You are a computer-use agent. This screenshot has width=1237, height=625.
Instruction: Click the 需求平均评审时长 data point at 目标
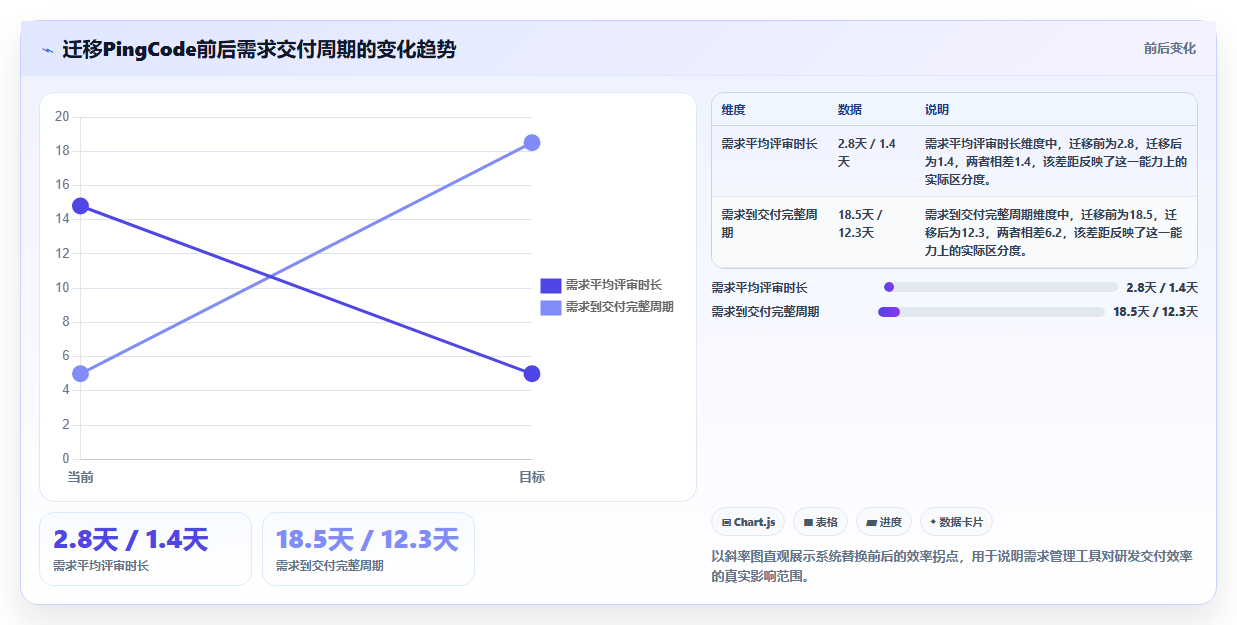click(532, 374)
